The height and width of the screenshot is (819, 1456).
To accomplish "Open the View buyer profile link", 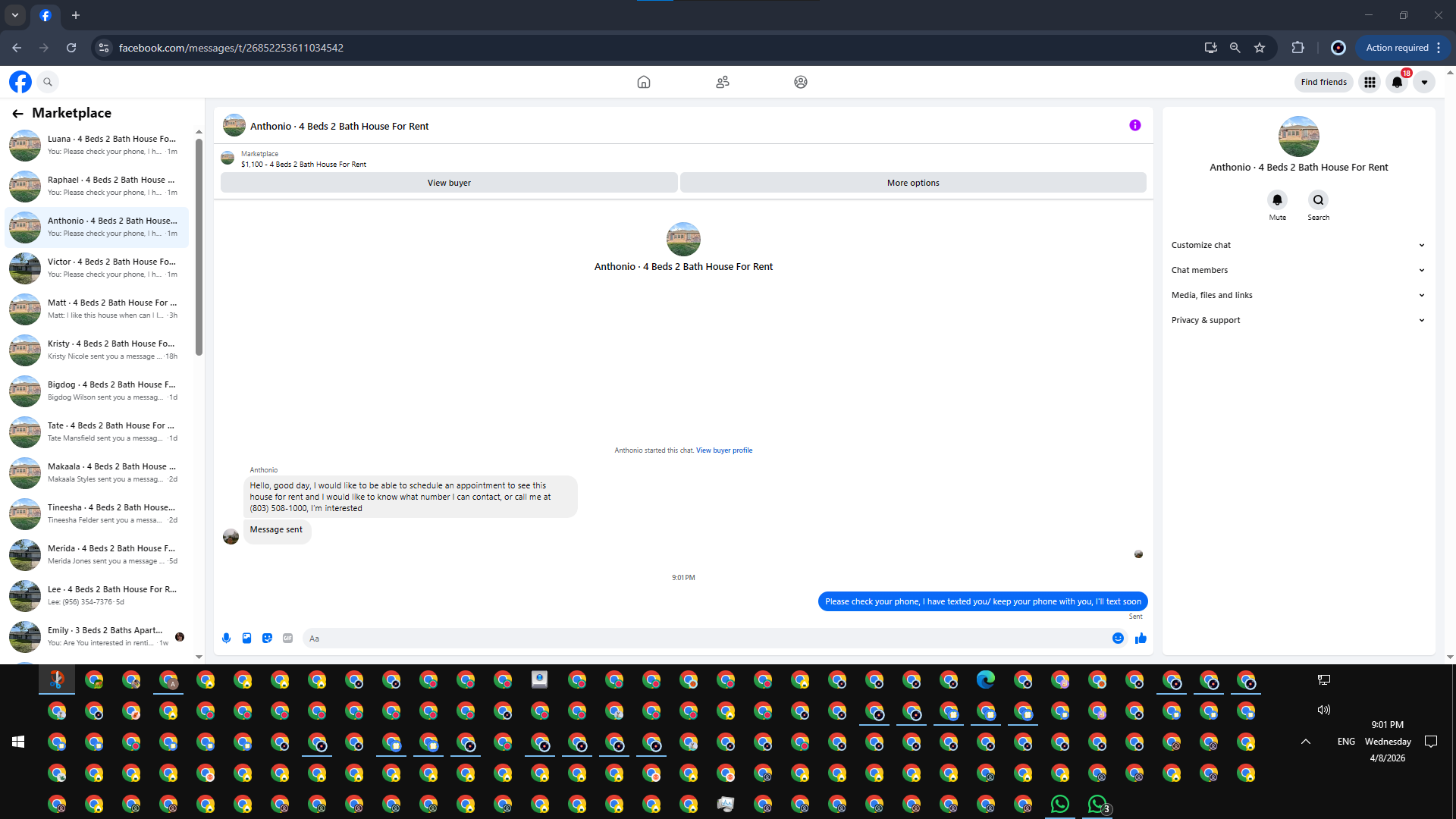I will click(724, 450).
